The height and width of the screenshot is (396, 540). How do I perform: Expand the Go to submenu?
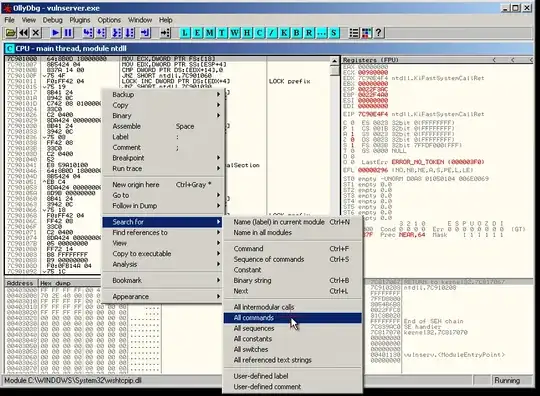[x=164, y=195]
